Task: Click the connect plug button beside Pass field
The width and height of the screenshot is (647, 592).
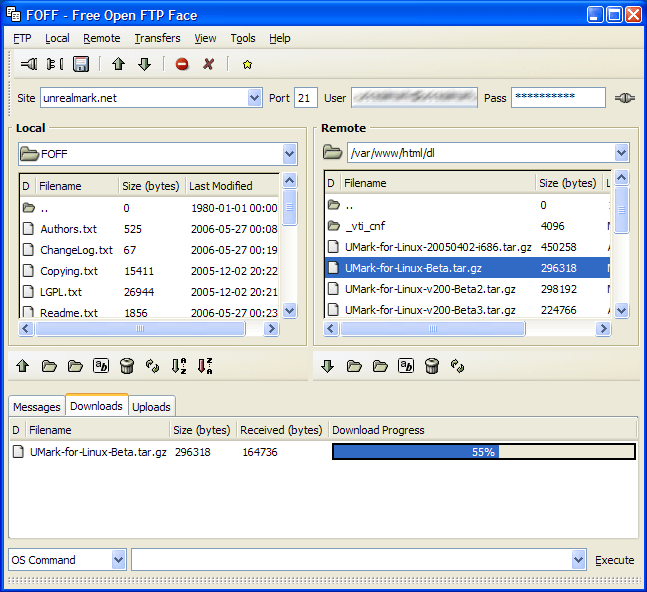Action: click(625, 98)
